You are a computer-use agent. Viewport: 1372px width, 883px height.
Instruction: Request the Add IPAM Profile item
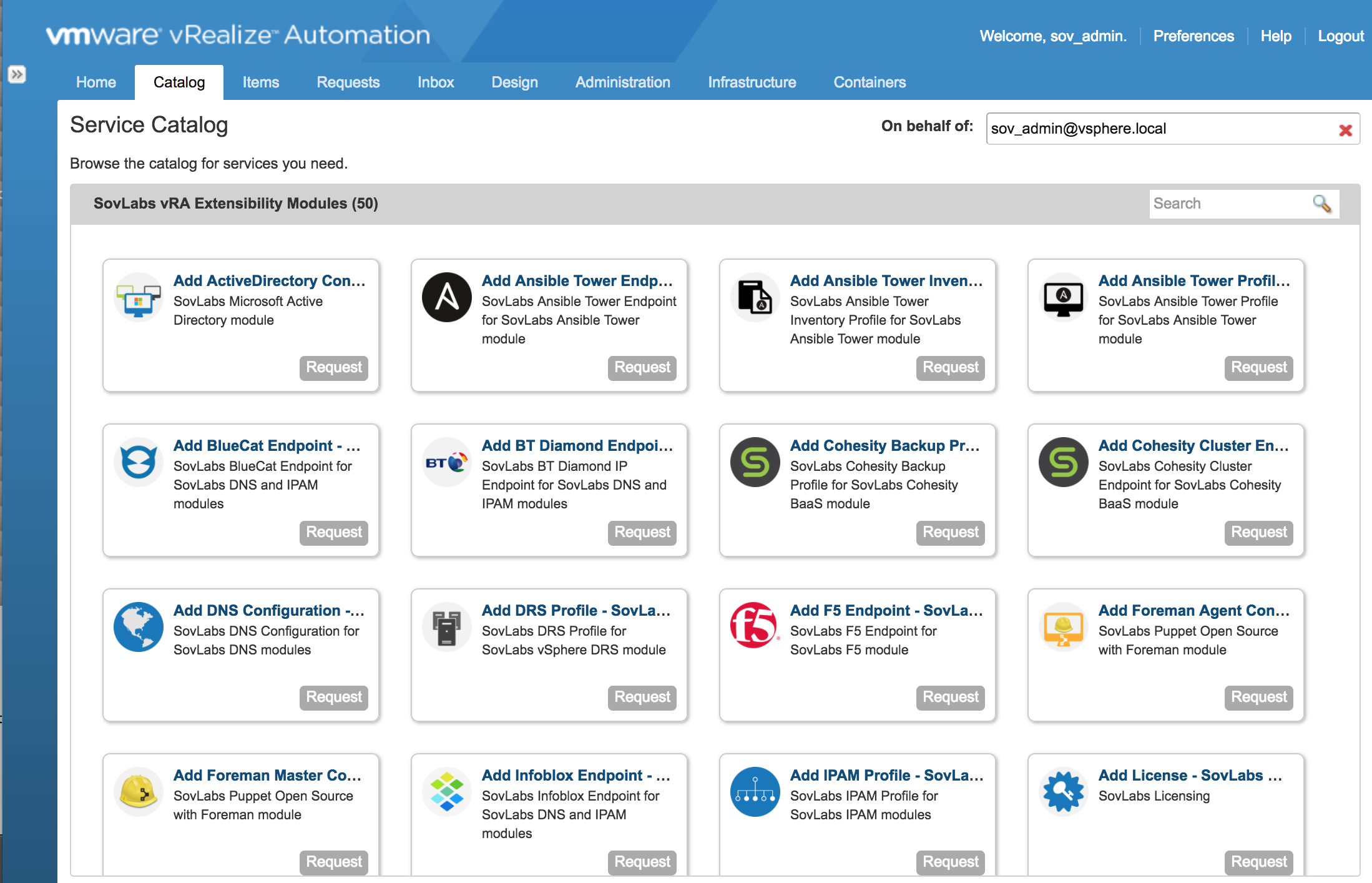pyautogui.click(x=951, y=862)
